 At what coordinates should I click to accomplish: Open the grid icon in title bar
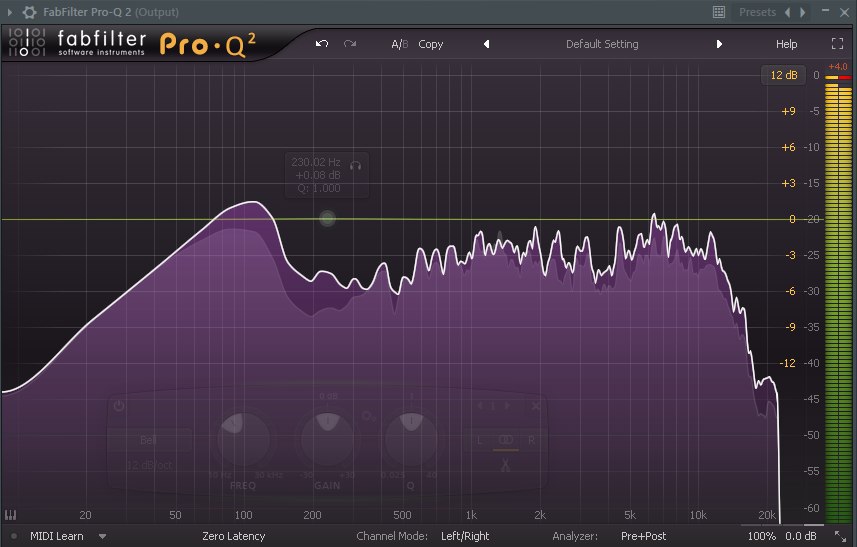tap(719, 12)
